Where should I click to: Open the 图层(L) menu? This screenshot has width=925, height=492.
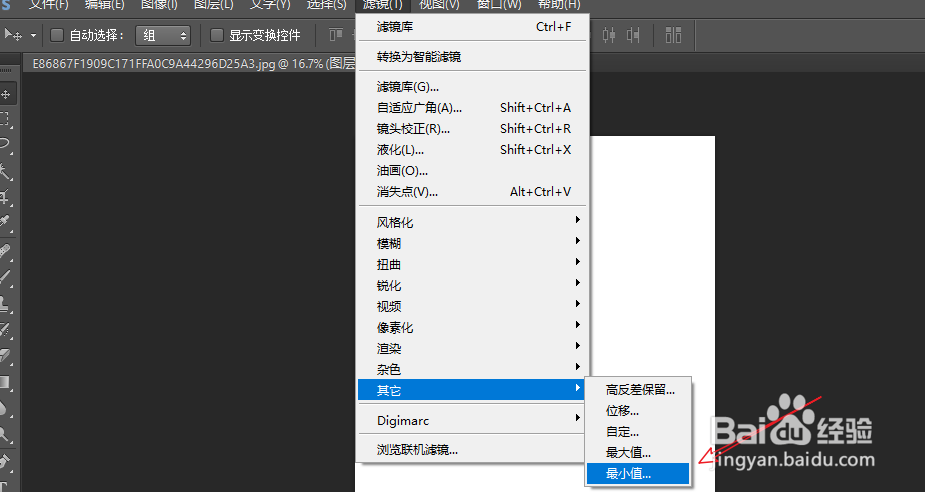214,5
